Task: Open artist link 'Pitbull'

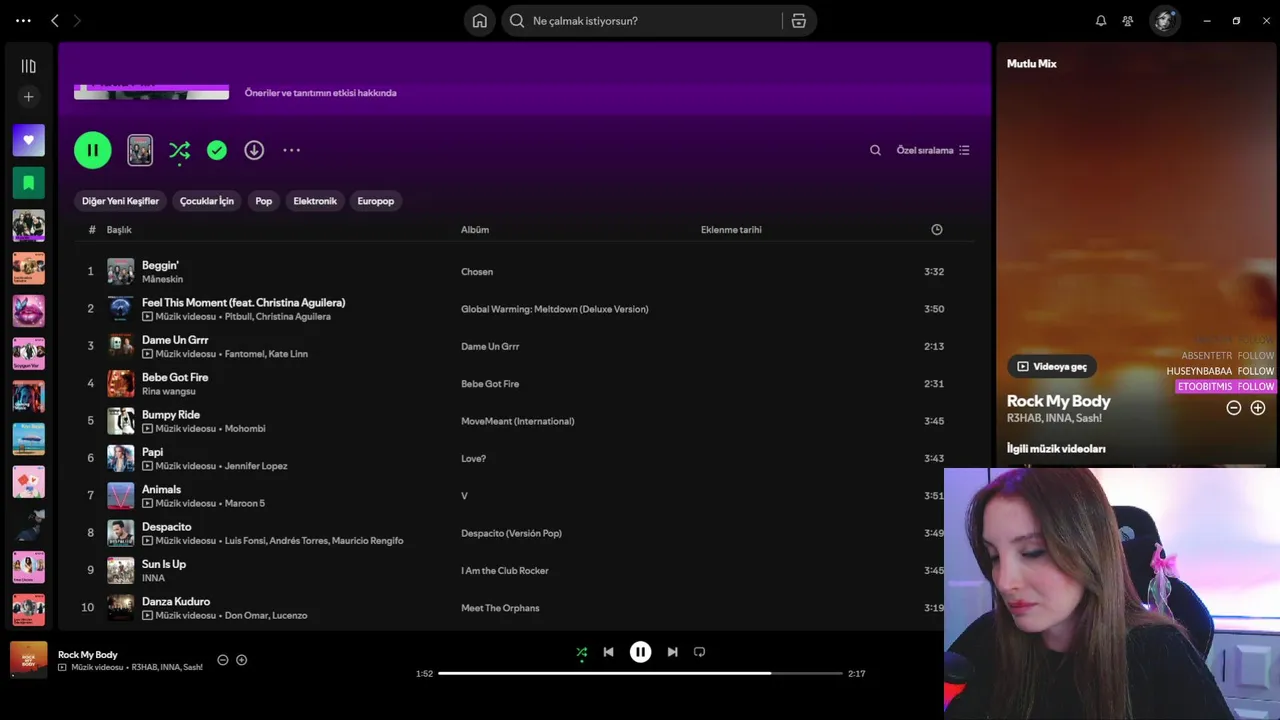Action: [237, 317]
